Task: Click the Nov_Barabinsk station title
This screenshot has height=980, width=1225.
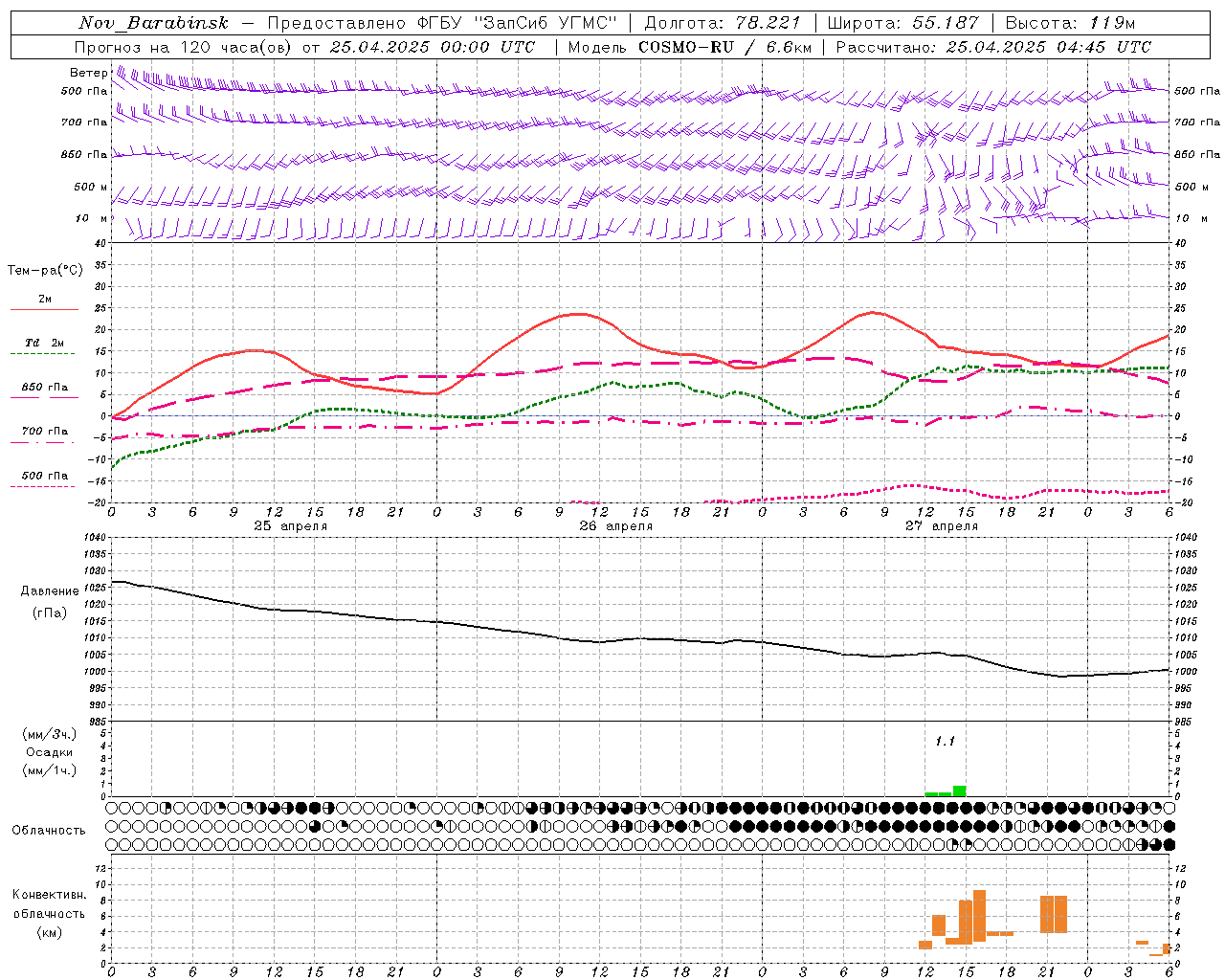Action: tap(153, 23)
